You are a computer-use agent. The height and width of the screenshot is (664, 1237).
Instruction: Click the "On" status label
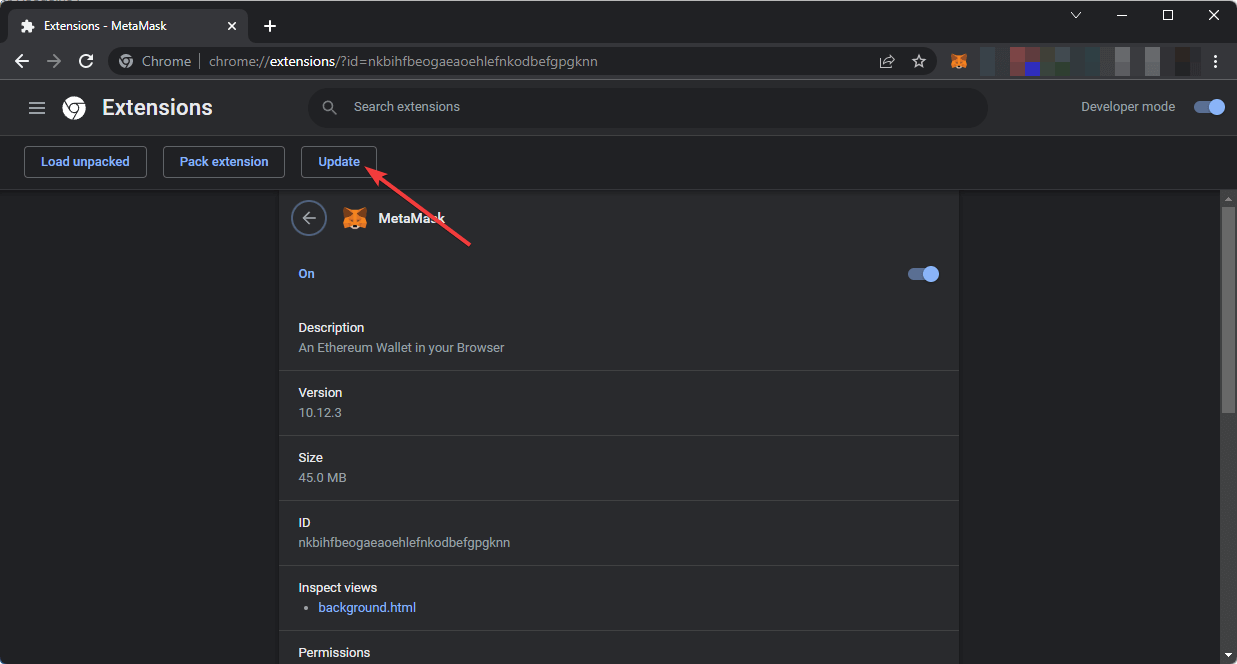point(307,274)
